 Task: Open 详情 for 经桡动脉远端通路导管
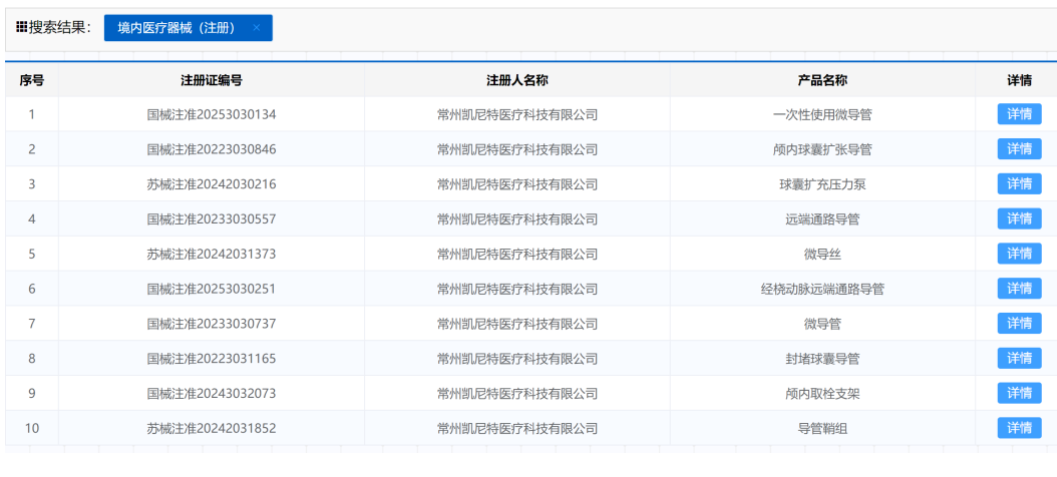(x=1019, y=289)
